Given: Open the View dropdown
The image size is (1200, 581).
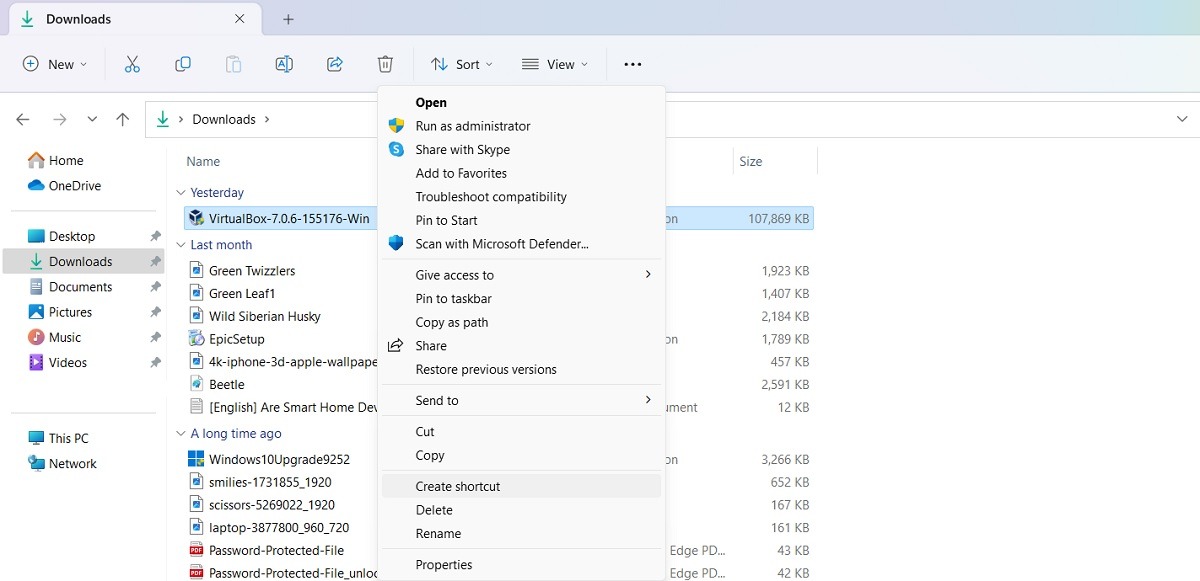Looking at the screenshot, I should [x=555, y=63].
